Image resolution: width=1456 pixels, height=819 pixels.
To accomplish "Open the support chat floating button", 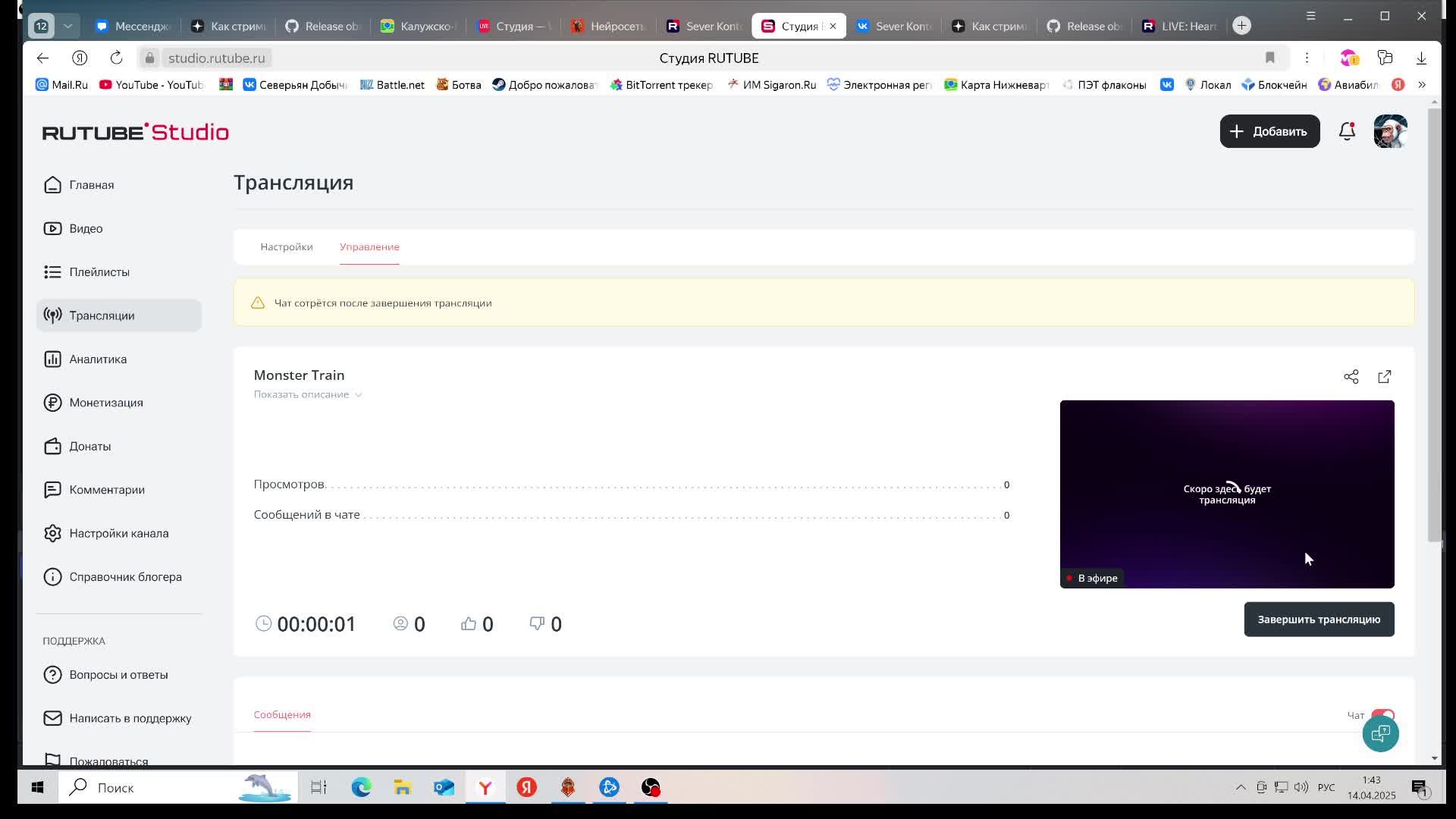I will pyautogui.click(x=1380, y=733).
